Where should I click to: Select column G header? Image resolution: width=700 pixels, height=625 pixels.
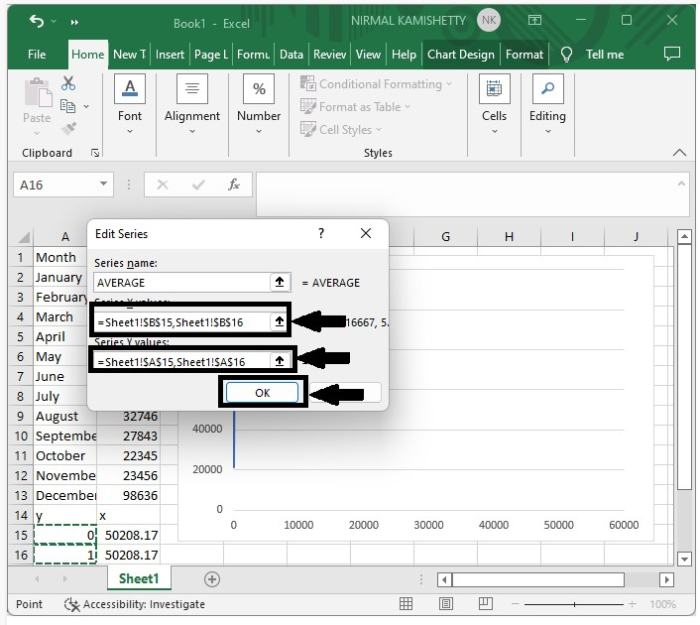pyautogui.click(x=446, y=237)
